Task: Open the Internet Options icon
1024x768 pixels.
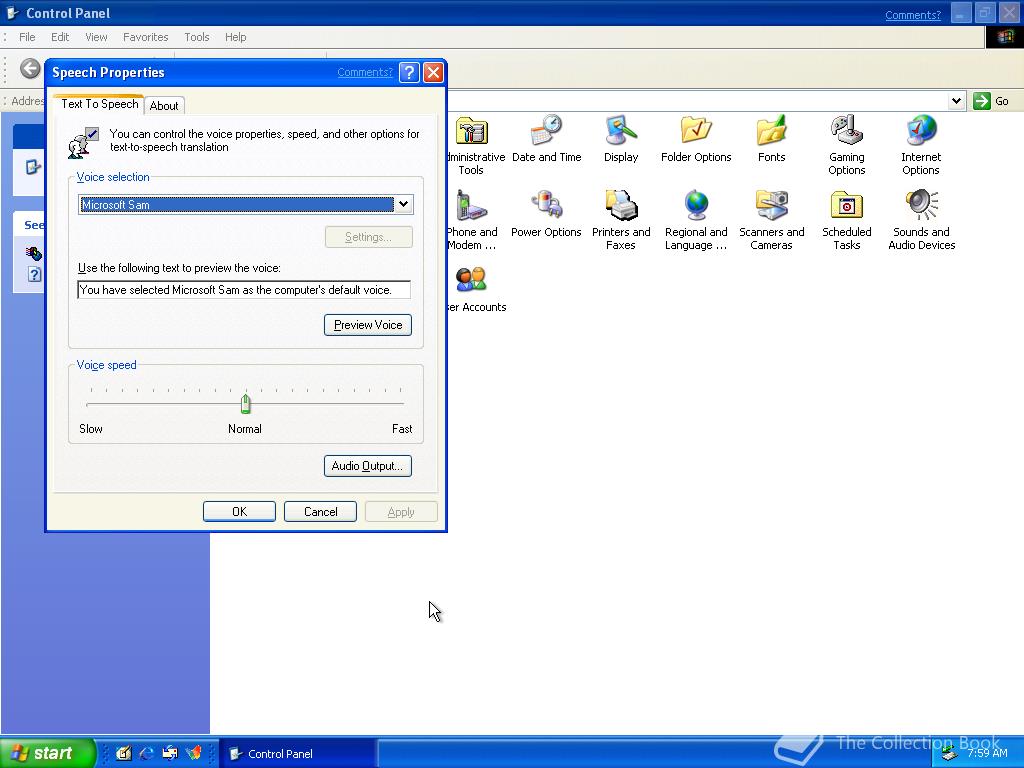Action: pyautogui.click(x=921, y=130)
